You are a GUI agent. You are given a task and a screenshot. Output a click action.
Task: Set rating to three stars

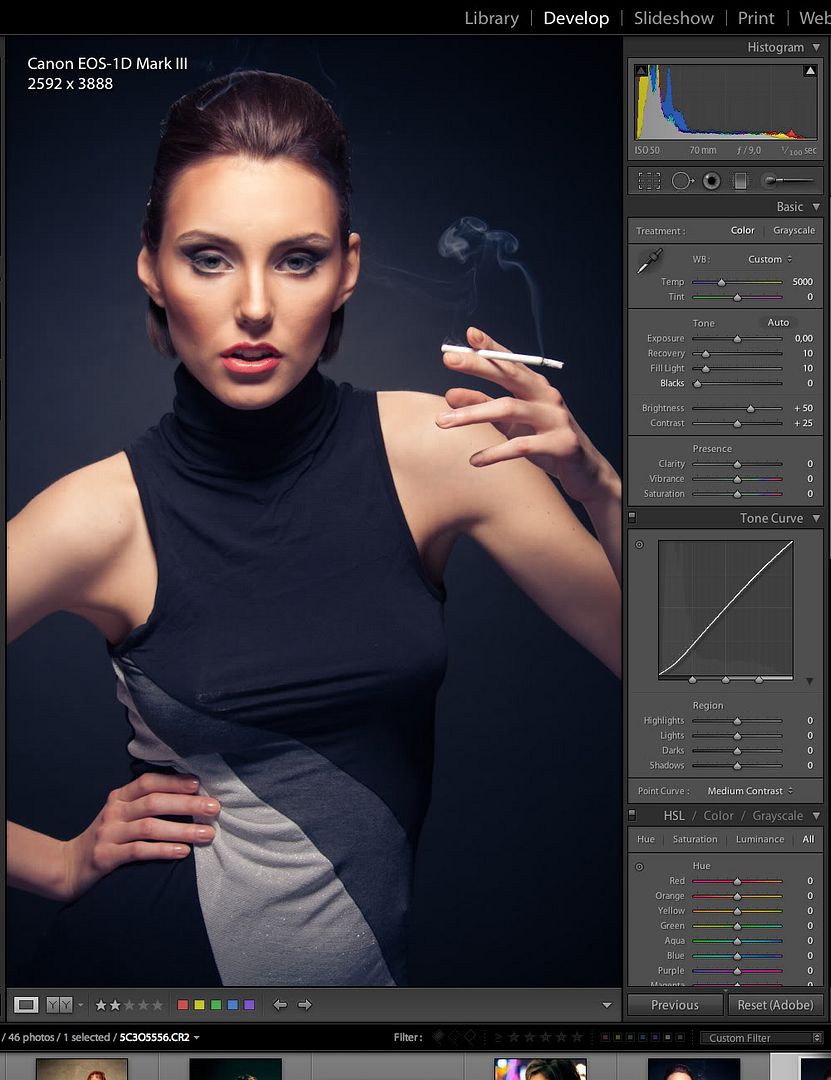pyautogui.click(x=130, y=1005)
